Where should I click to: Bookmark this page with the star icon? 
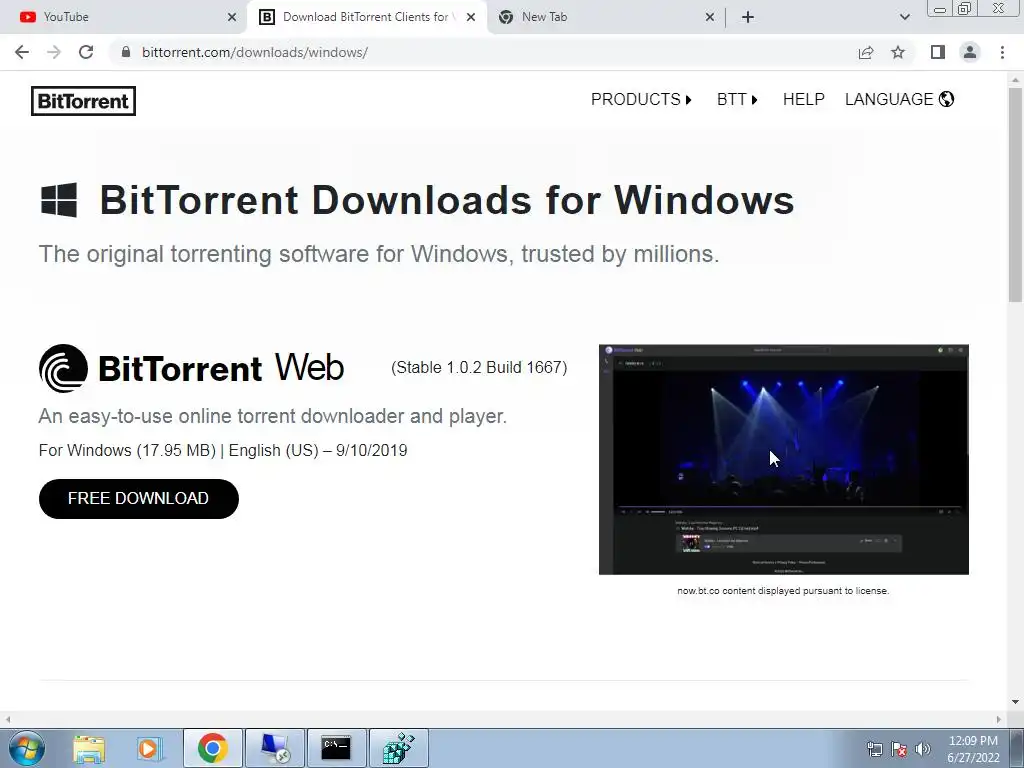pyautogui.click(x=898, y=52)
